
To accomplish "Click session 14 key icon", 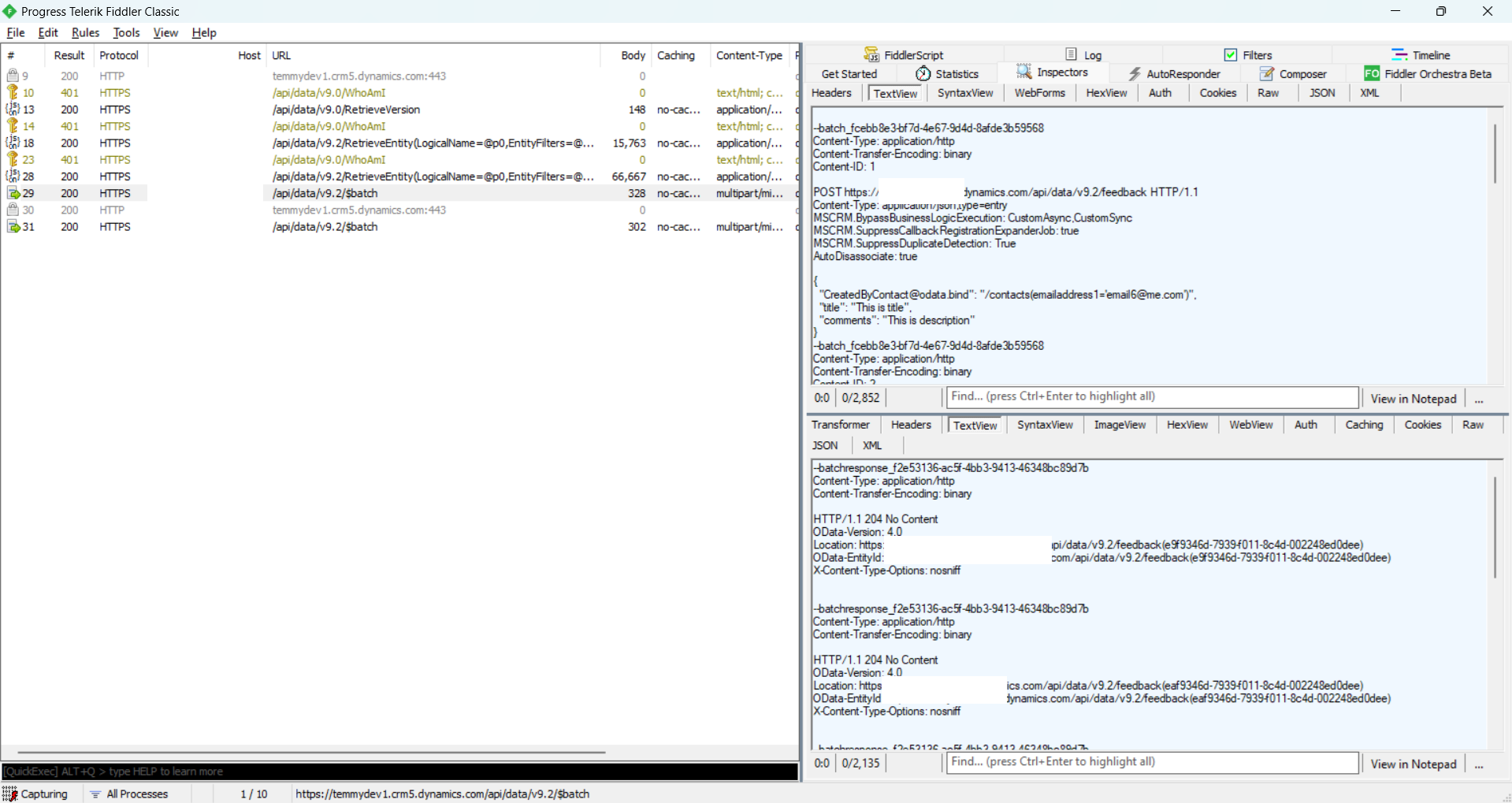I will [13, 126].
